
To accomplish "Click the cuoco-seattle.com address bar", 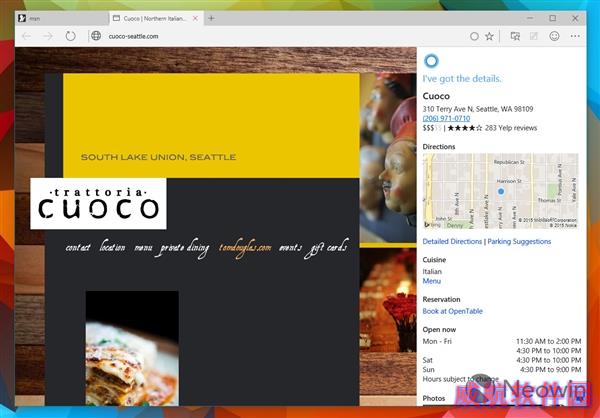I will click(x=279, y=36).
